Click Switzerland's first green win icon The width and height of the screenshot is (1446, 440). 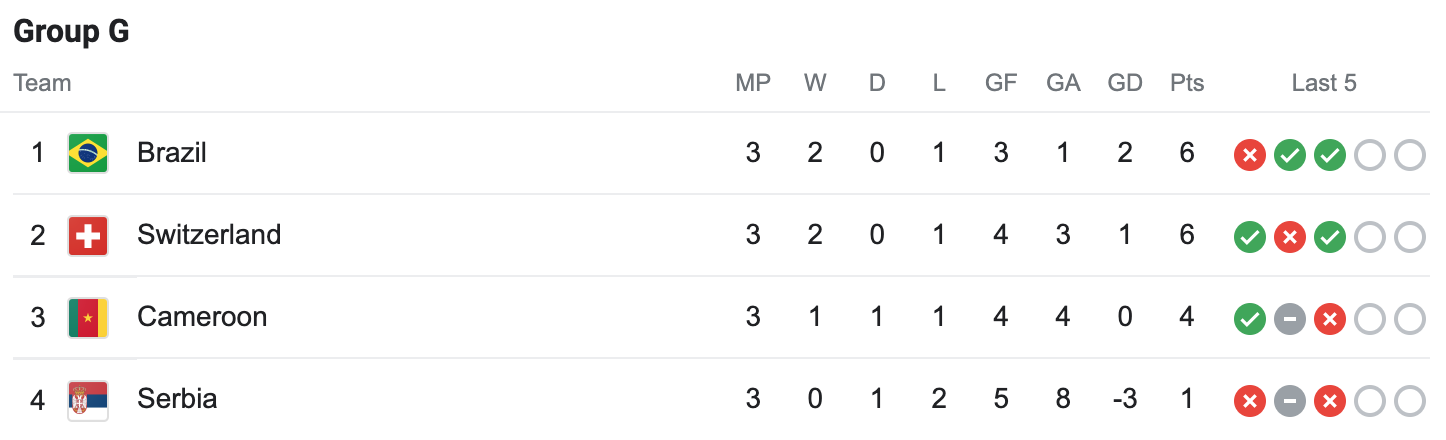1250,237
